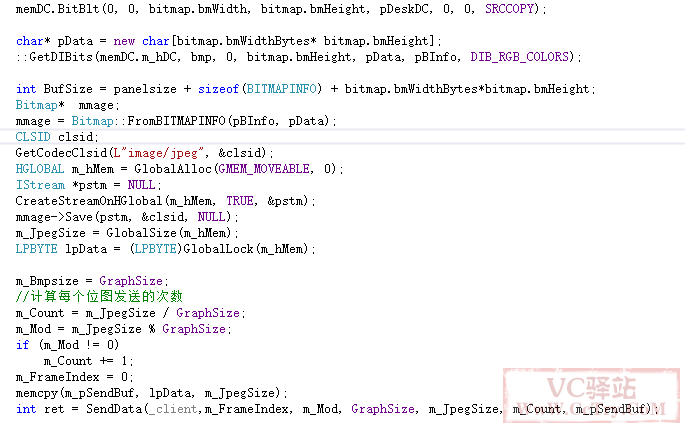Click the L"image/jpeg" string literal
This screenshot has width=685, height=428.
158,153
